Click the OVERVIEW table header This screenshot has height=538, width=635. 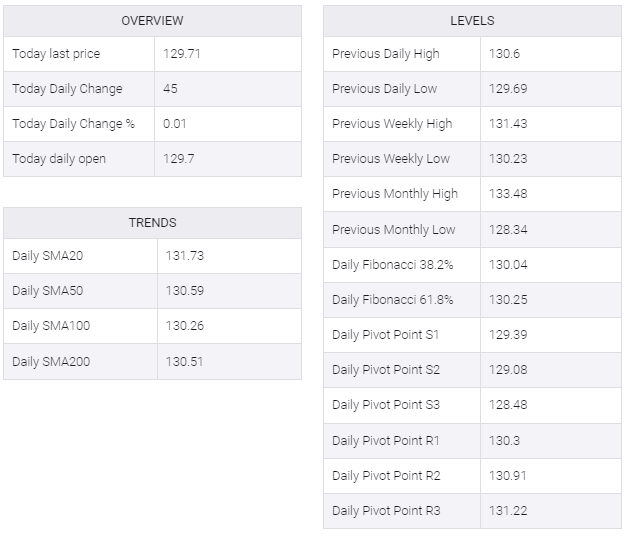coord(152,21)
